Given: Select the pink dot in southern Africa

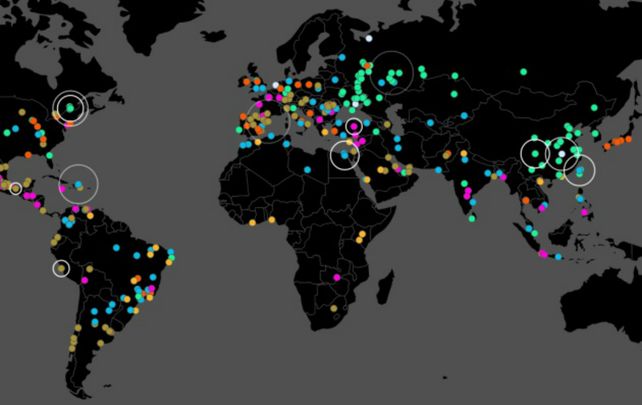Looking at the screenshot, I should pos(337,278).
